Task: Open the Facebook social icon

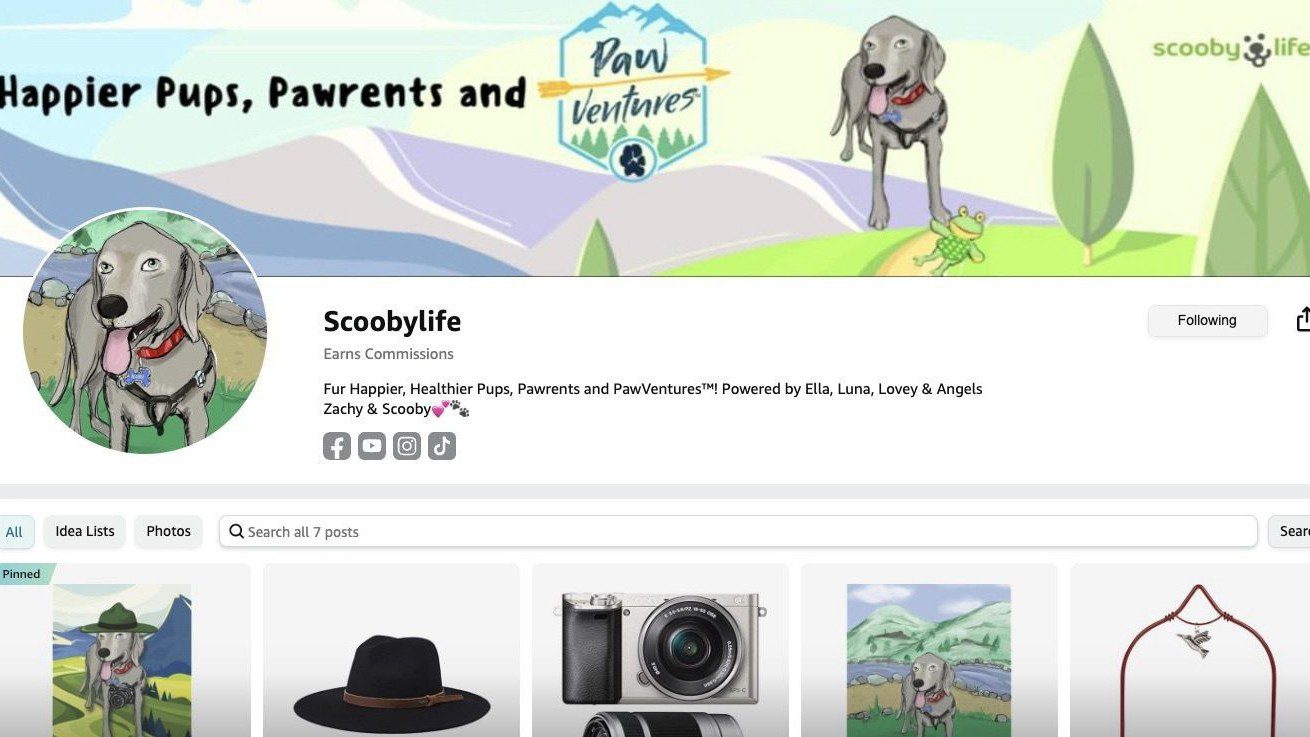Action: click(337, 446)
